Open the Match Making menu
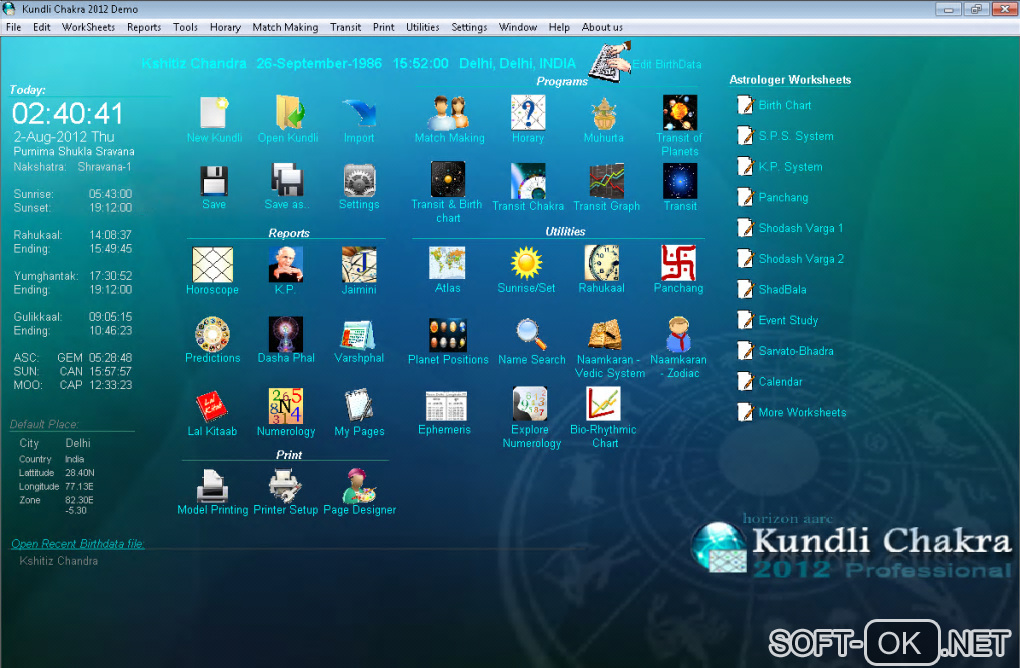1020x668 pixels. coord(285,27)
